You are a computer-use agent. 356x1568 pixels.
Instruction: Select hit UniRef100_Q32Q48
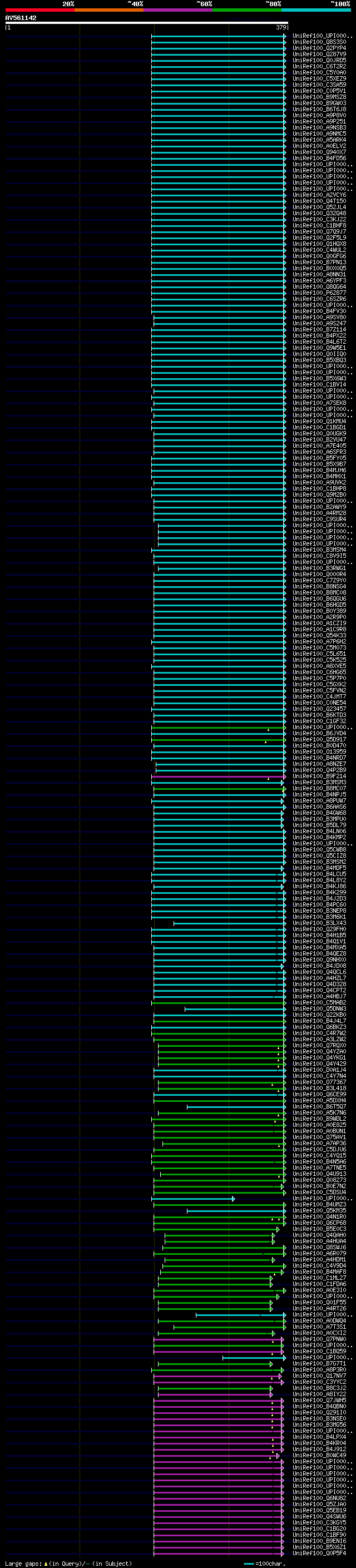click(319, 213)
